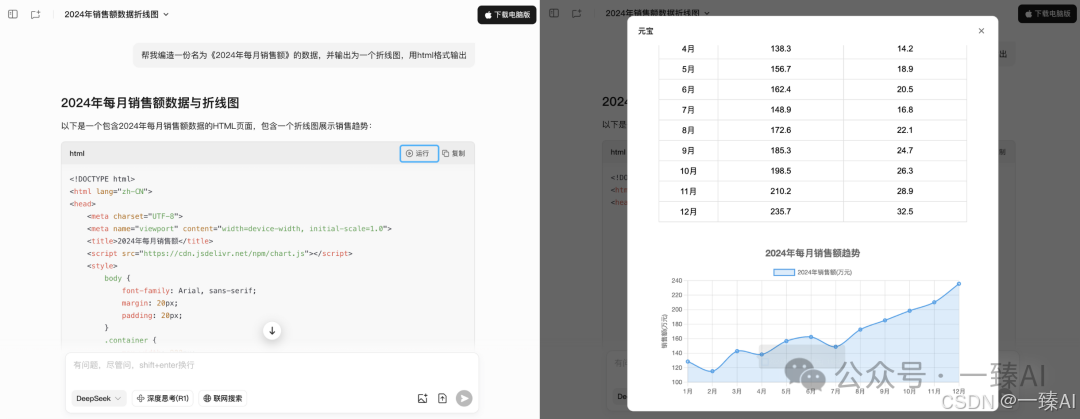
Task: Click the '20.5' table cell
Action: pos(905,90)
